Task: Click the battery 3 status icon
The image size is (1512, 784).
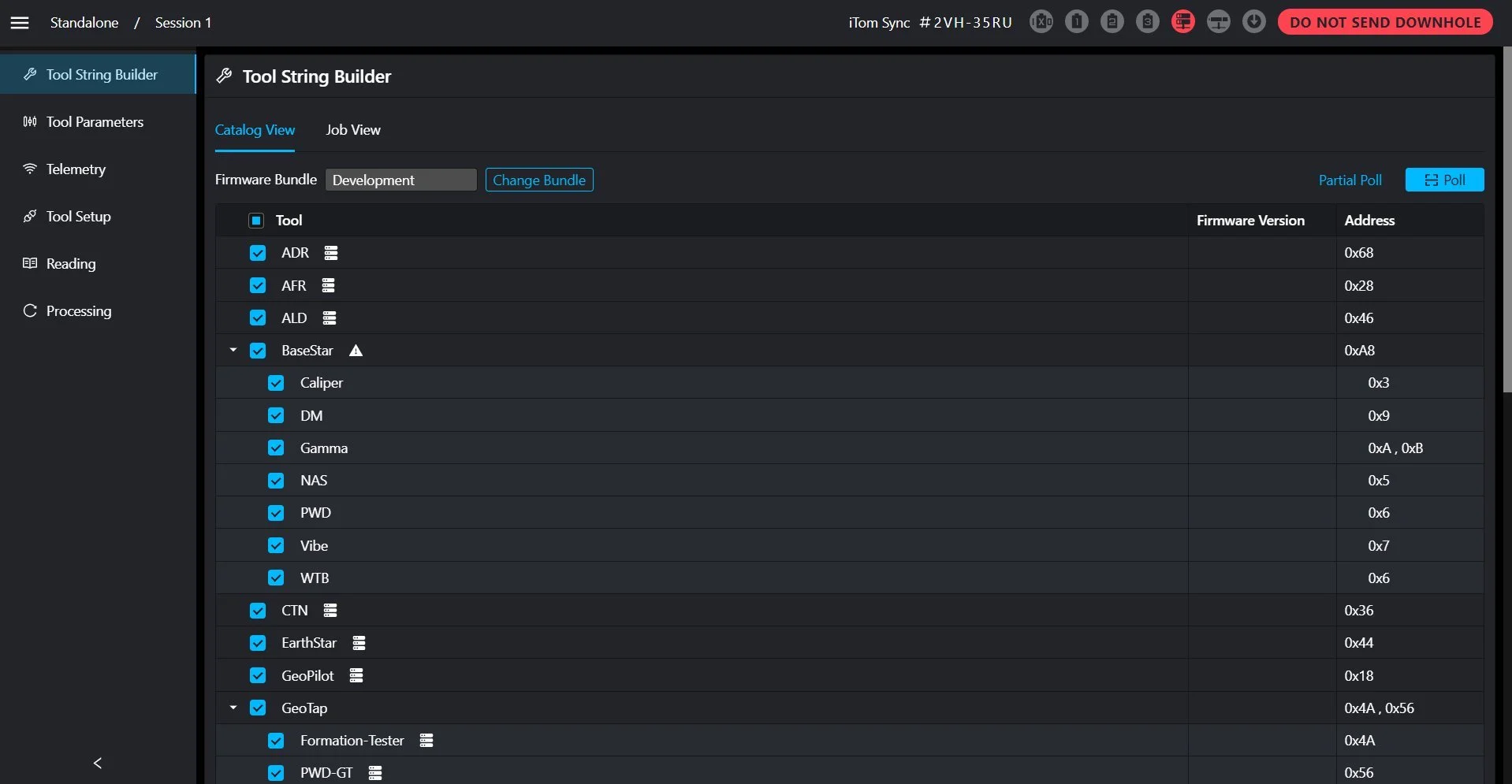Action: coord(1148,21)
